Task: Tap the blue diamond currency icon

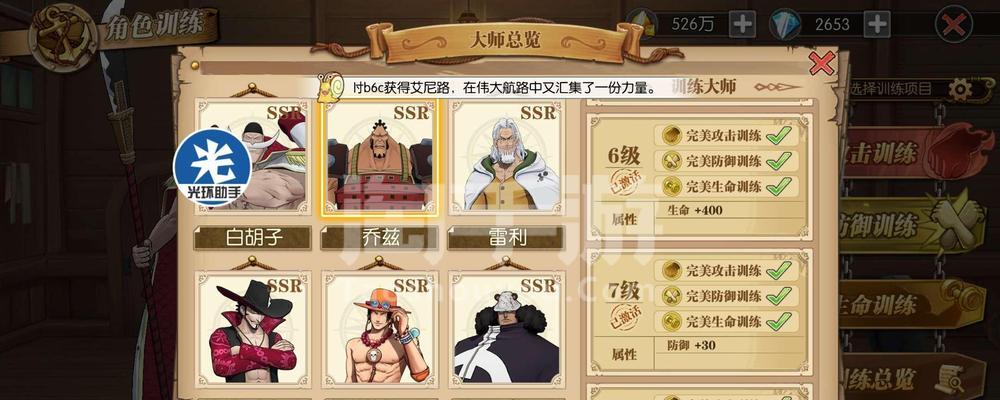Action: 786,24
